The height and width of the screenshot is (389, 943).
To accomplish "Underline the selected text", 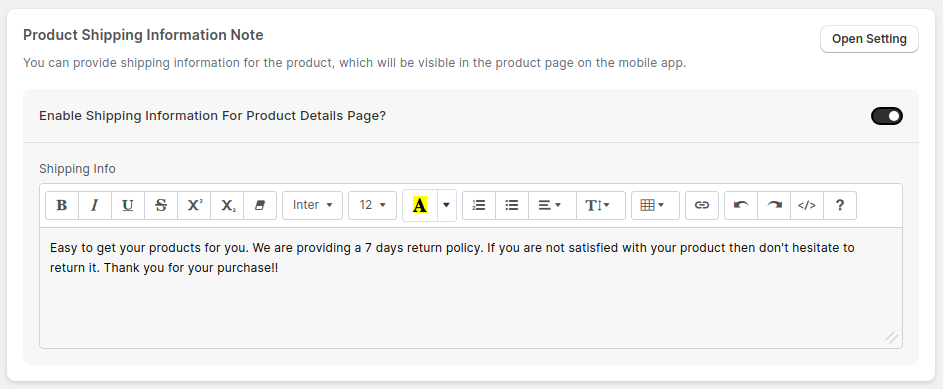I will coord(128,205).
